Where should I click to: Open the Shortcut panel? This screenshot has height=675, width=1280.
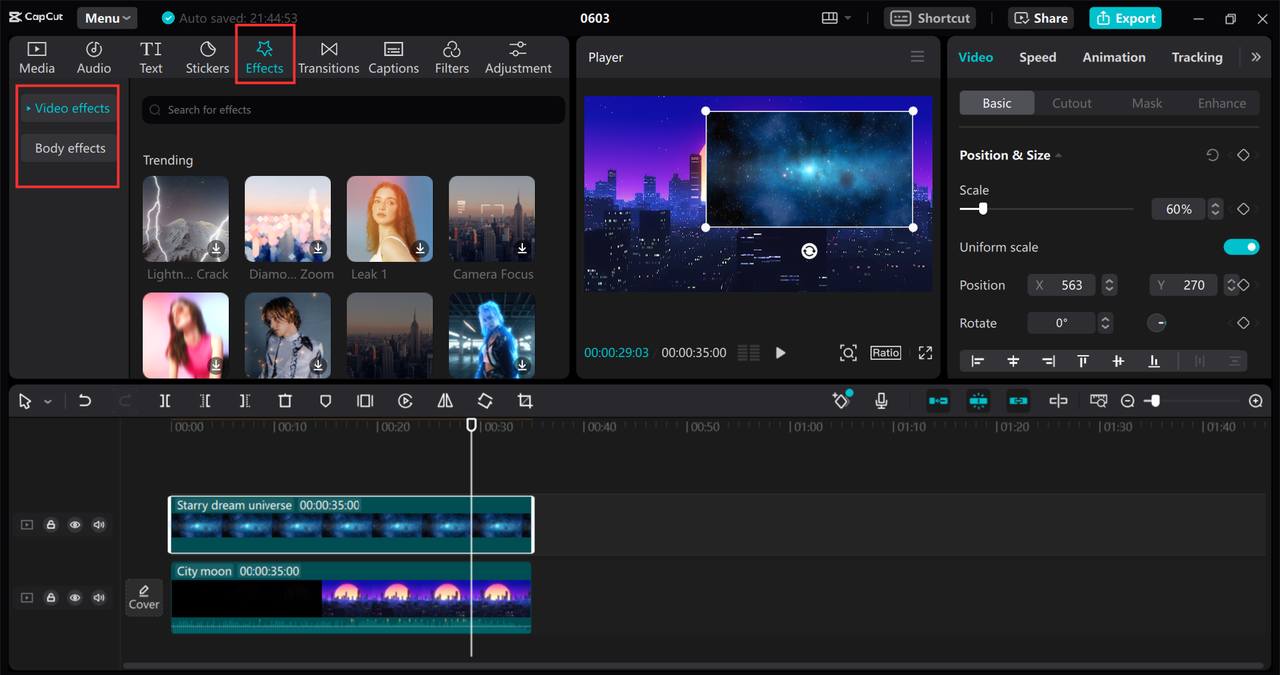[930, 18]
